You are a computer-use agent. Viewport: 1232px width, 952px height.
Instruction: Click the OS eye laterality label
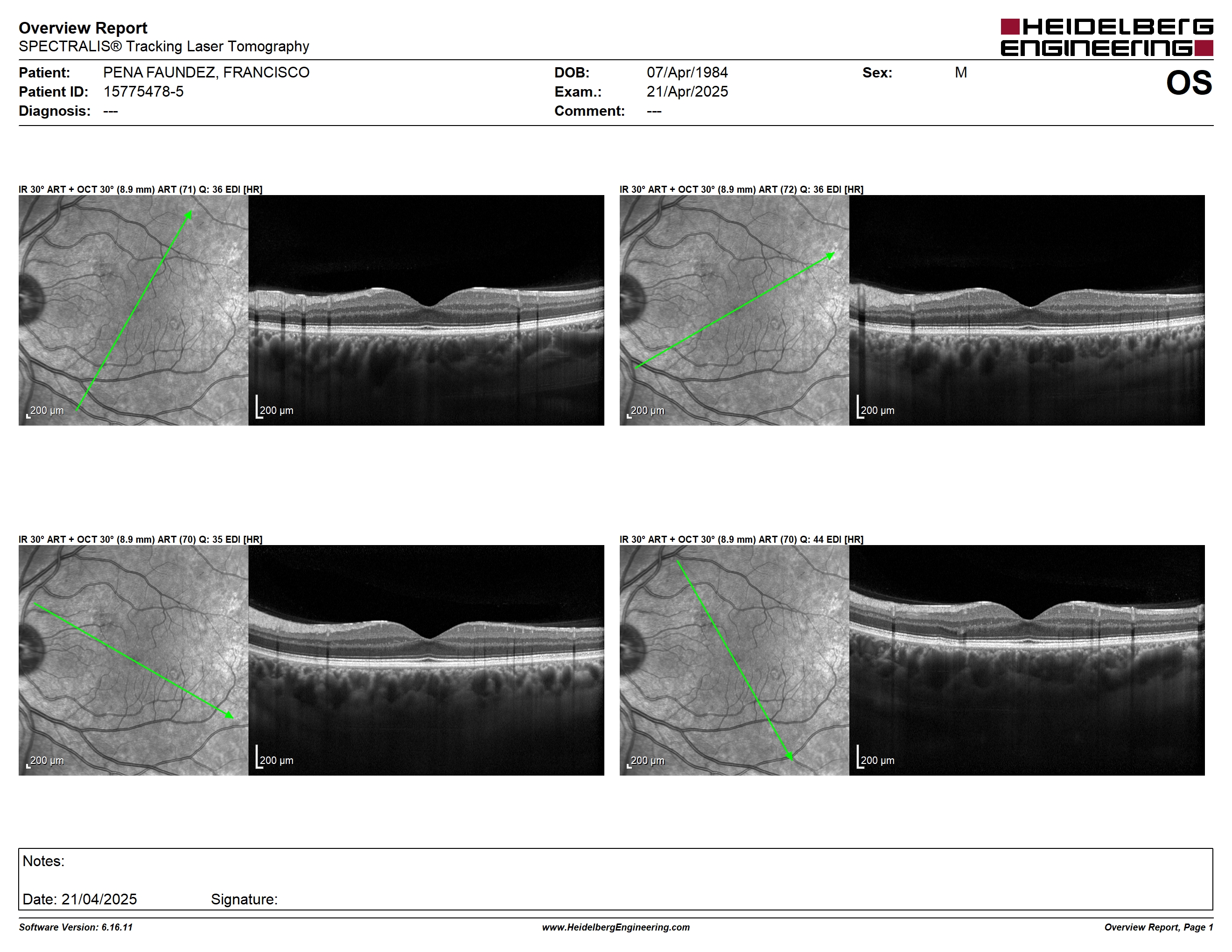[x=1189, y=83]
